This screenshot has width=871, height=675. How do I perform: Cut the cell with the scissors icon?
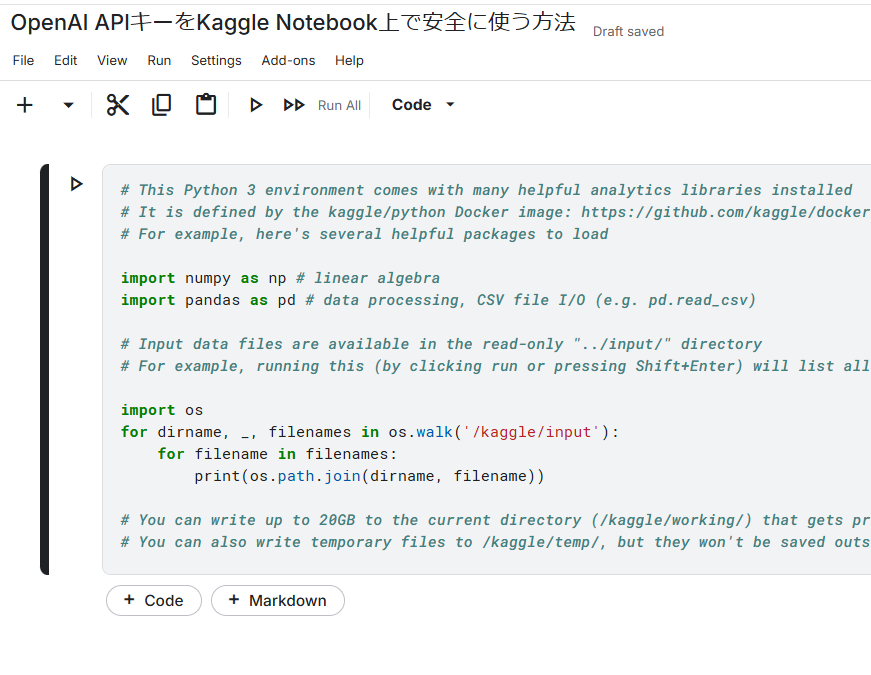pos(118,105)
